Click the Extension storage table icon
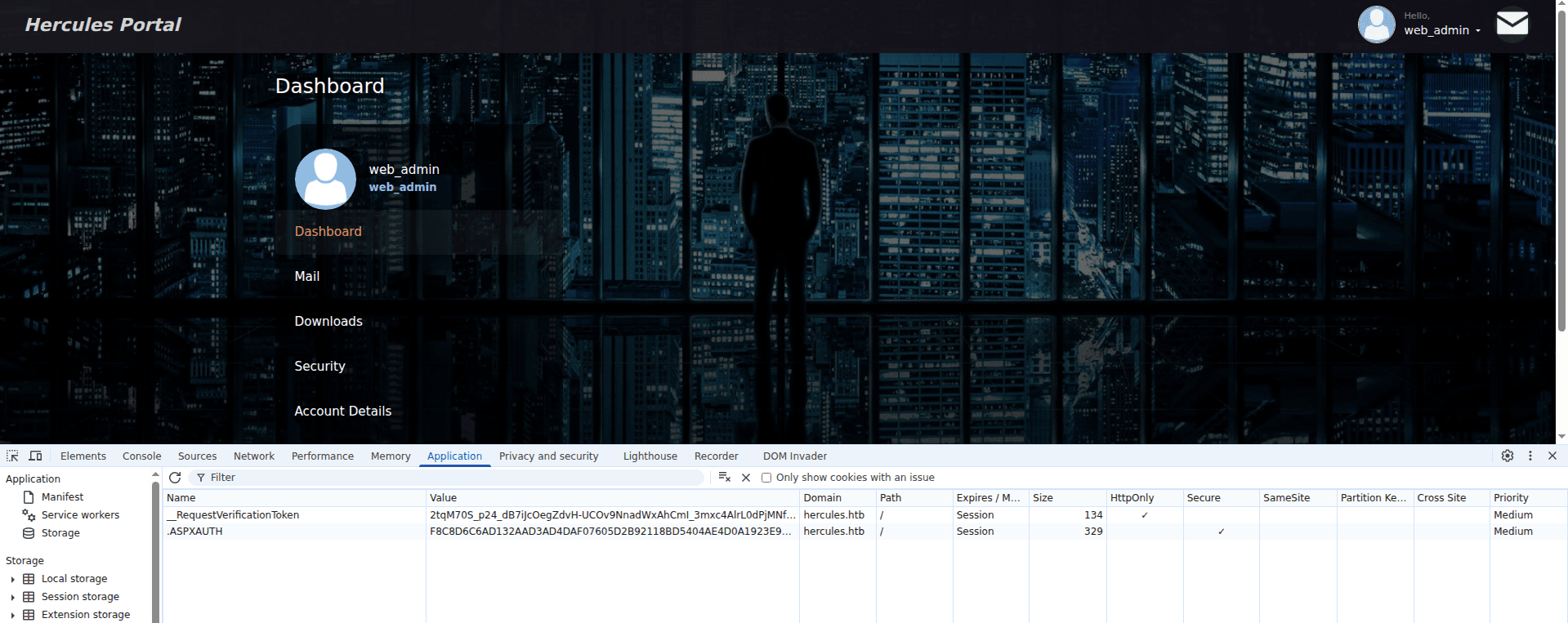 (29, 615)
